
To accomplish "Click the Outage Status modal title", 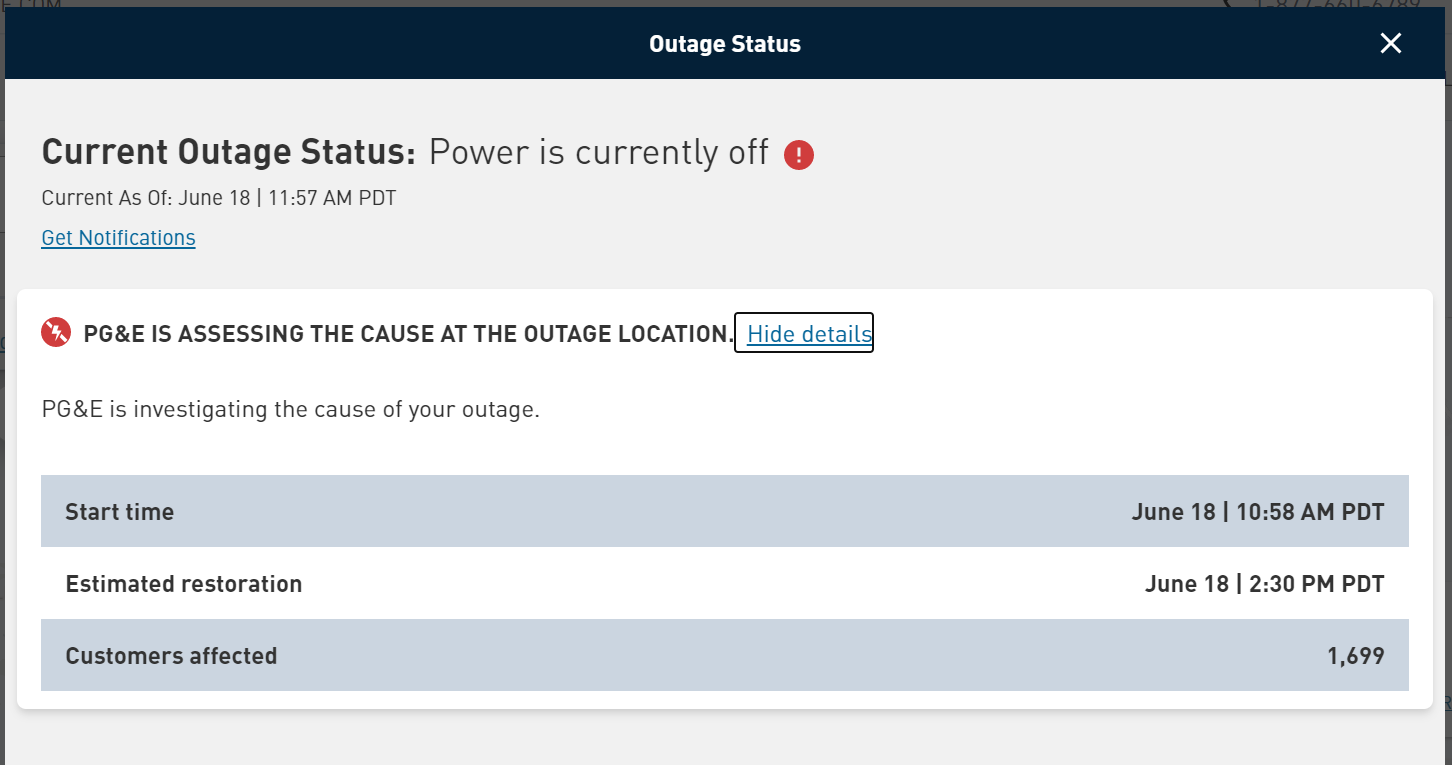I will (725, 43).
